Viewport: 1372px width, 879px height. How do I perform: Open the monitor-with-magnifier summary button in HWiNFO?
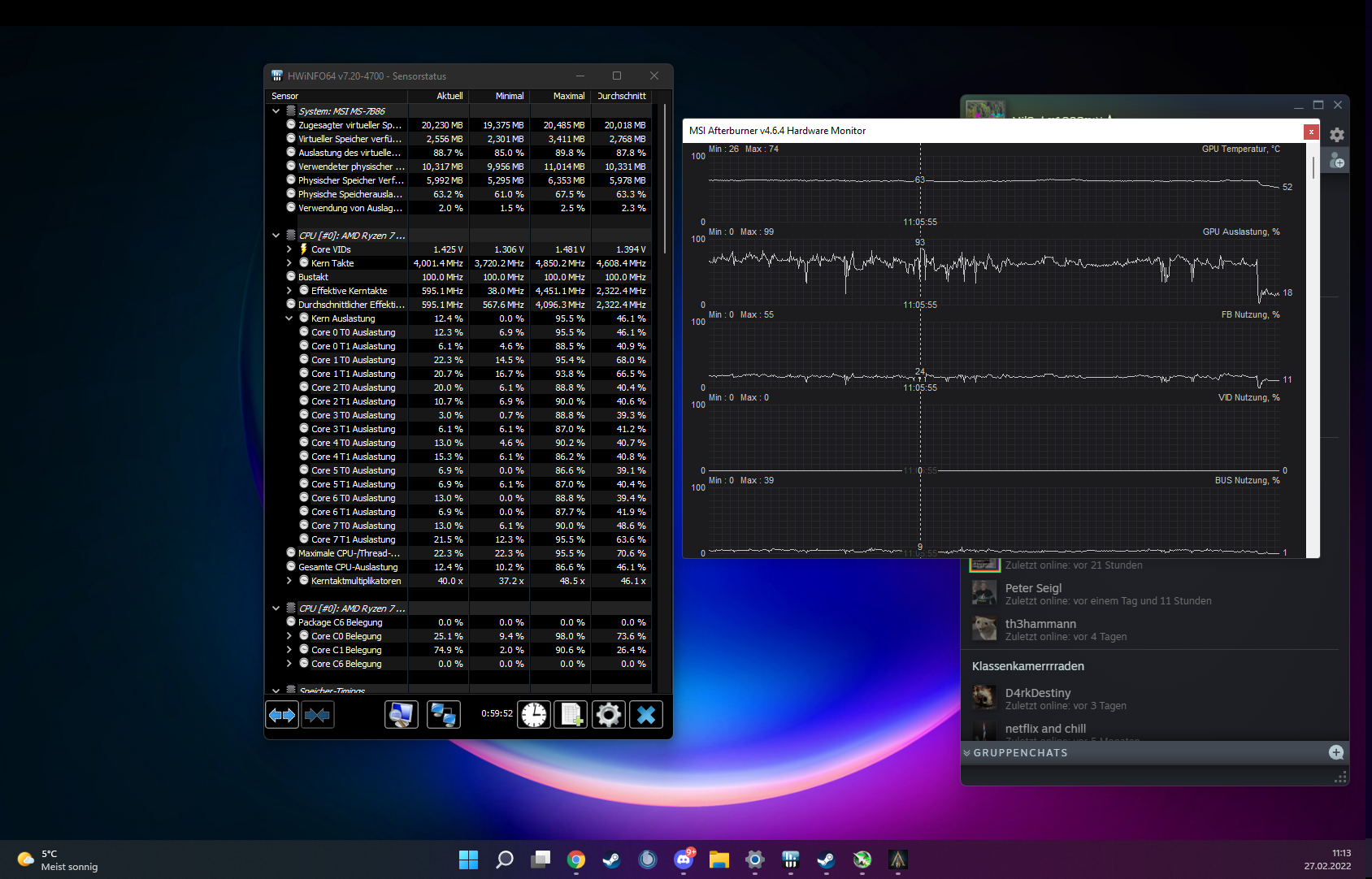pyautogui.click(x=402, y=715)
